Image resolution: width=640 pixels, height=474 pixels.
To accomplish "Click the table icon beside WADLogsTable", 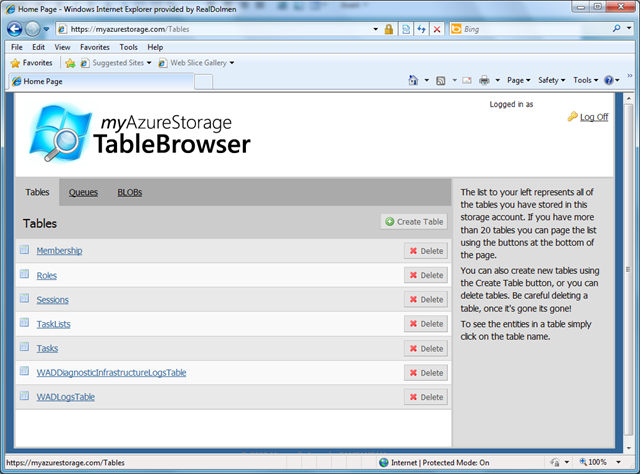I will click(24, 396).
